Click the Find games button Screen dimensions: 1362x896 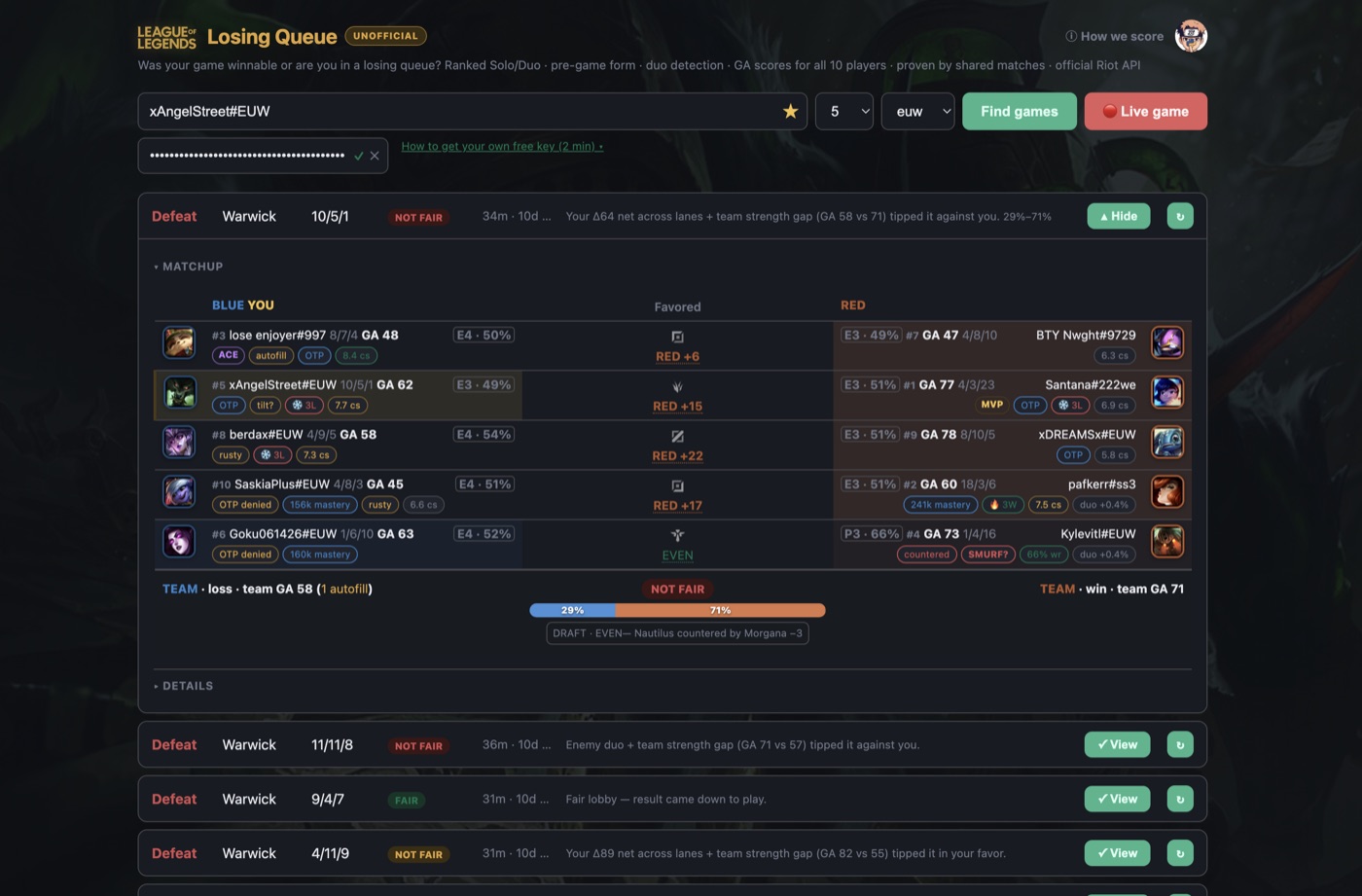(x=1020, y=112)
